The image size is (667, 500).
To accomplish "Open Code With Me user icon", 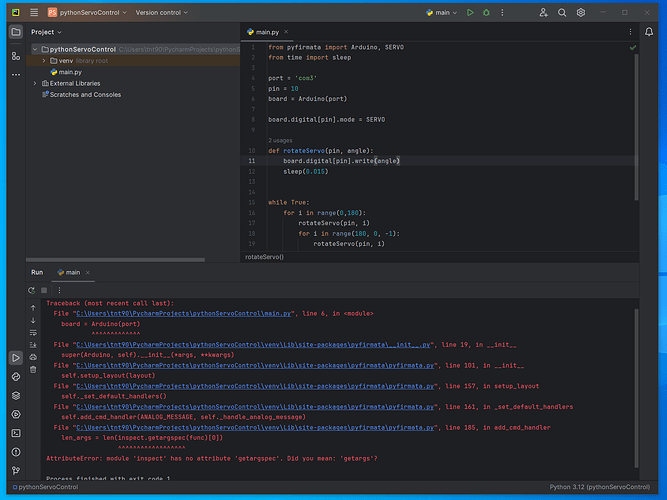I will [543, 13].
